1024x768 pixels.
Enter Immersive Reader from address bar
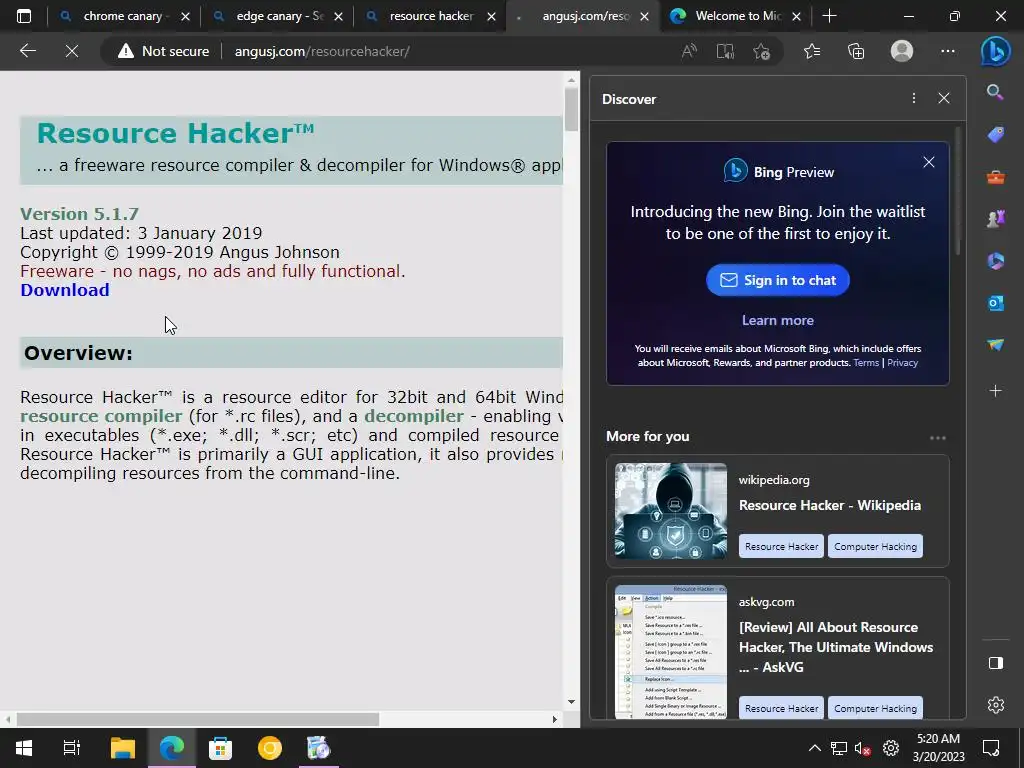click(725, 51)
